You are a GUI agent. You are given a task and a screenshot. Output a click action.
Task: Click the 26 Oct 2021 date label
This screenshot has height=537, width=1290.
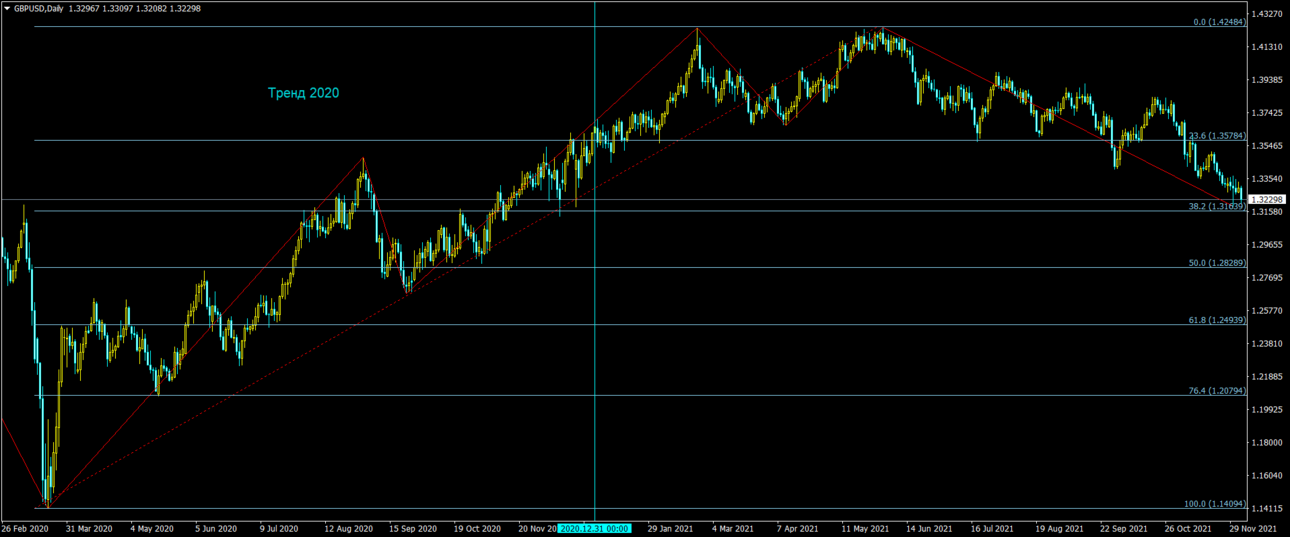tap(1189, 528)
